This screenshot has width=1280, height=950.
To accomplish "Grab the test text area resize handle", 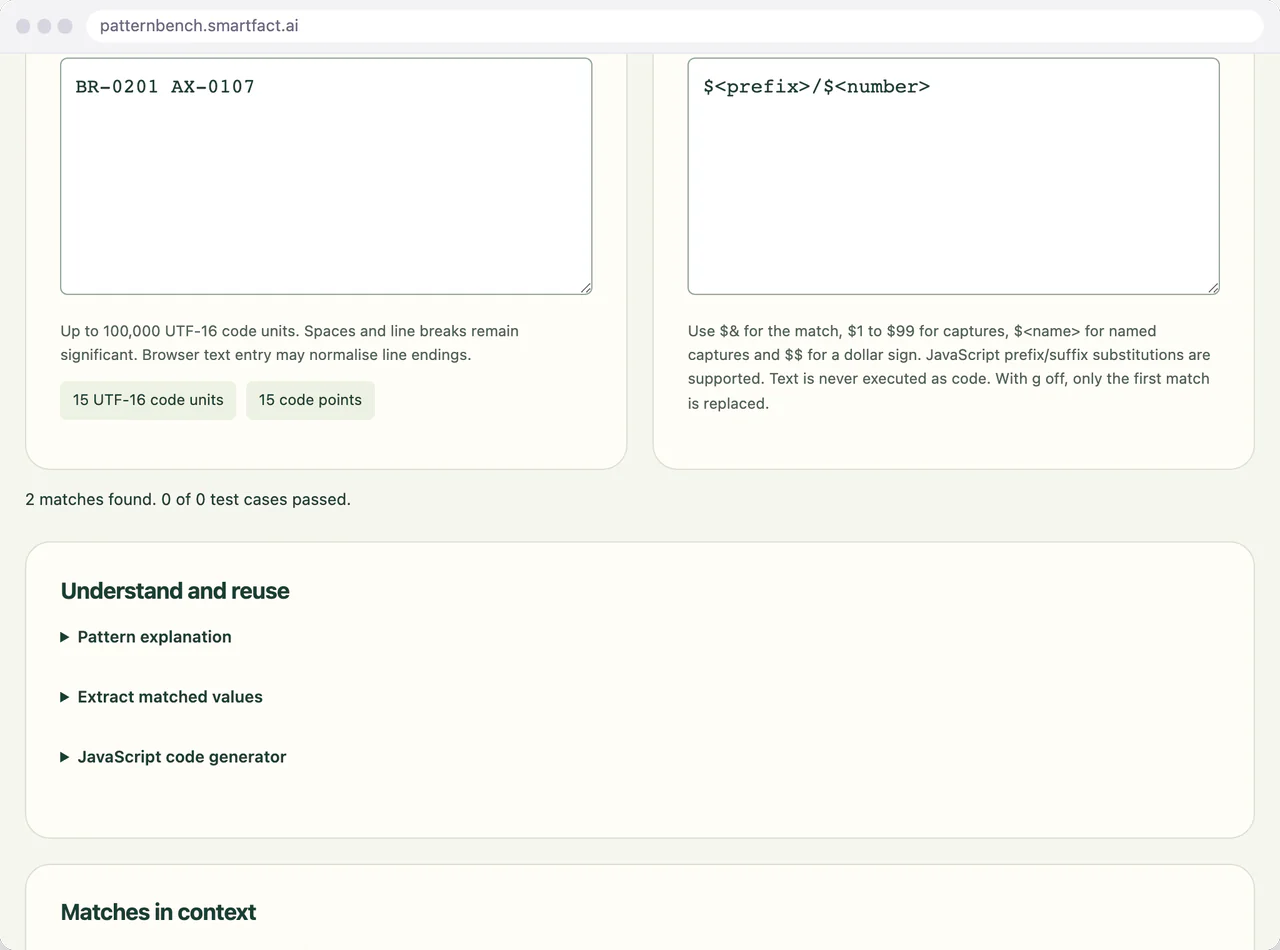I will pyautogui.click(x=586, y=288).
